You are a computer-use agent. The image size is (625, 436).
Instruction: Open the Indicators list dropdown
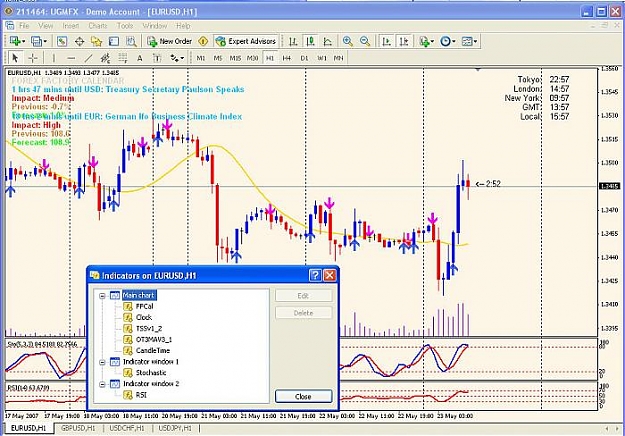pyautogui.click(x=426, y=41)
